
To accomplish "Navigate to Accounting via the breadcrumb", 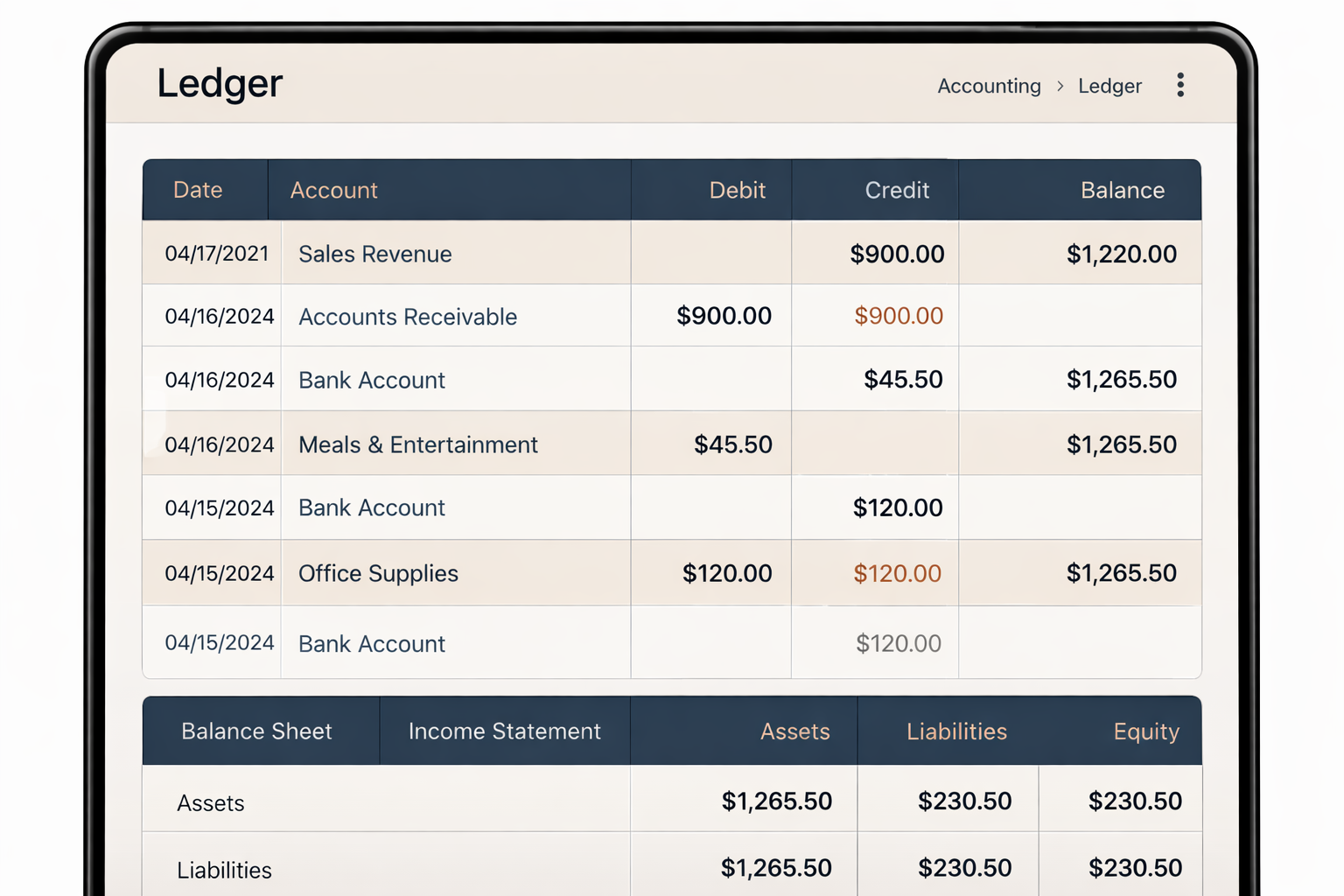I will tap(989, 87).
